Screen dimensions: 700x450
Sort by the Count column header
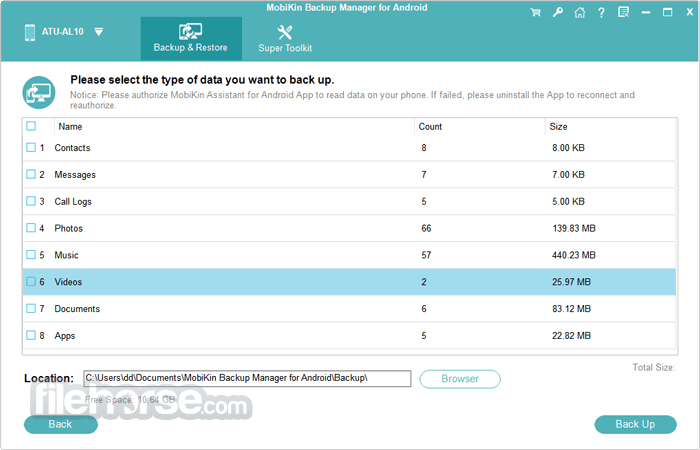430,127
